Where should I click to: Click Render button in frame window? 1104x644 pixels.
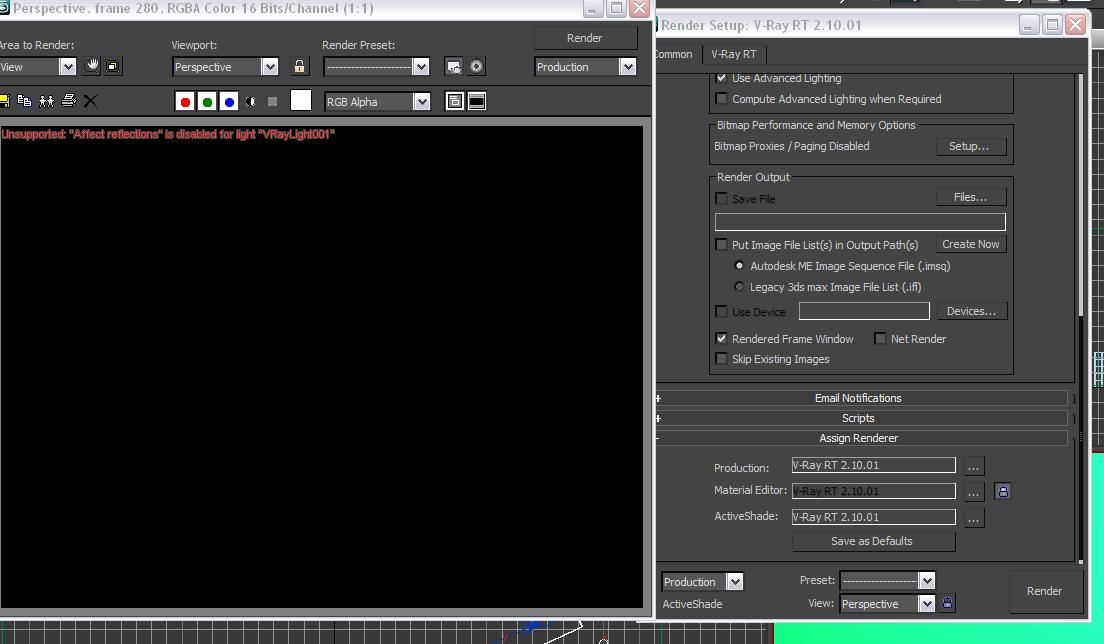click(x=585, y=38)
